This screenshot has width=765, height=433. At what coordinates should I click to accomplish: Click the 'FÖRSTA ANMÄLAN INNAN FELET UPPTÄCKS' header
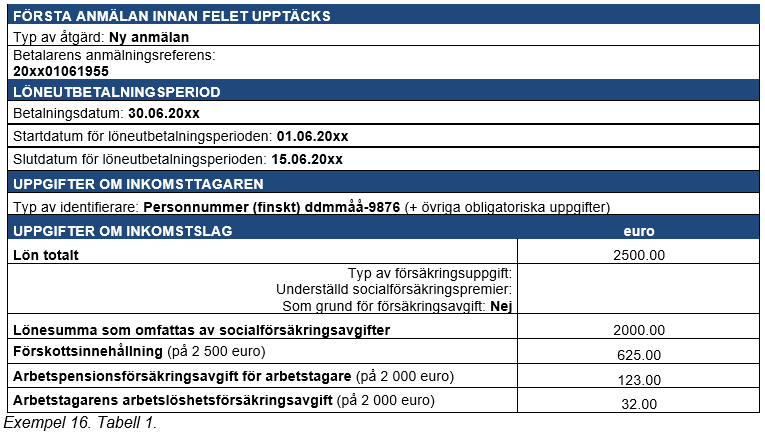click(170, 16)
